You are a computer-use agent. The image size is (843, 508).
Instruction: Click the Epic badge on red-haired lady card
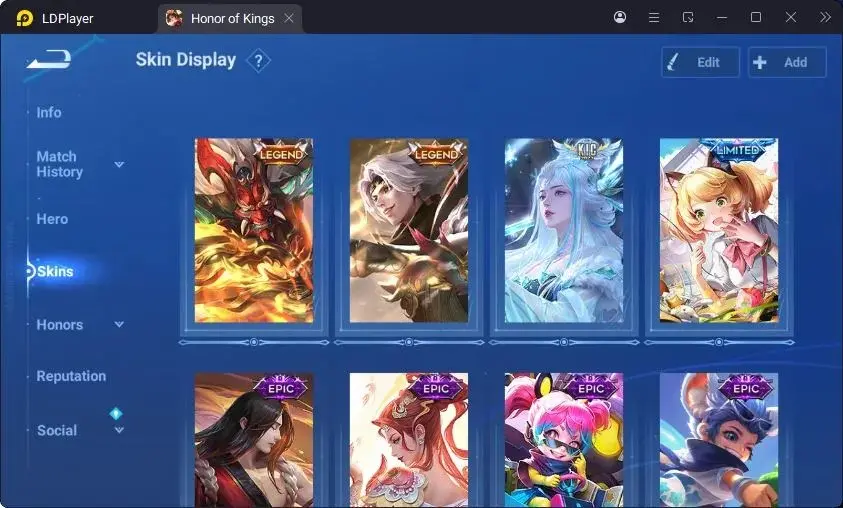pyautogui.click(x=435, y=388)
